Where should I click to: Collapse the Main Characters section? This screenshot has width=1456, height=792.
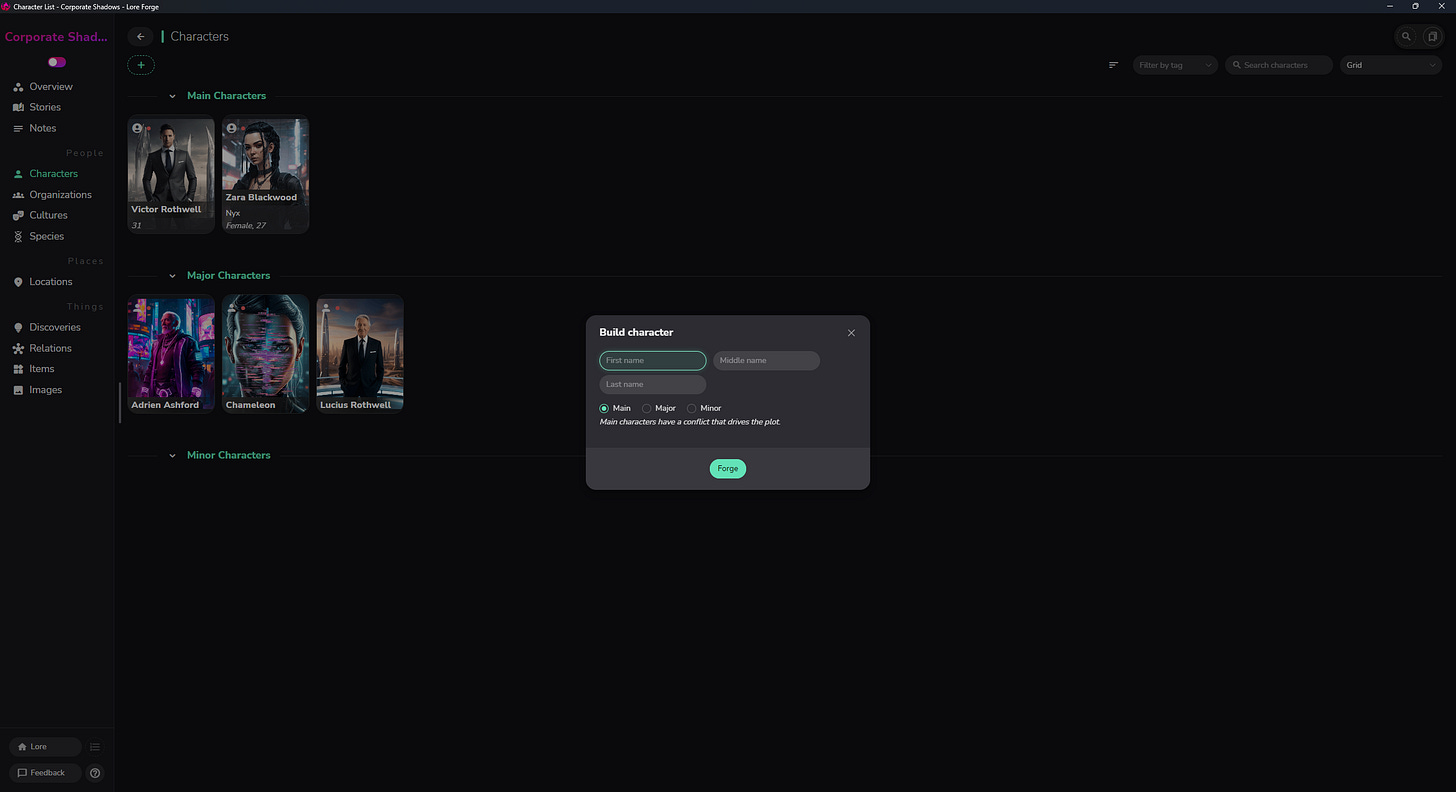[x=171, y=95]
